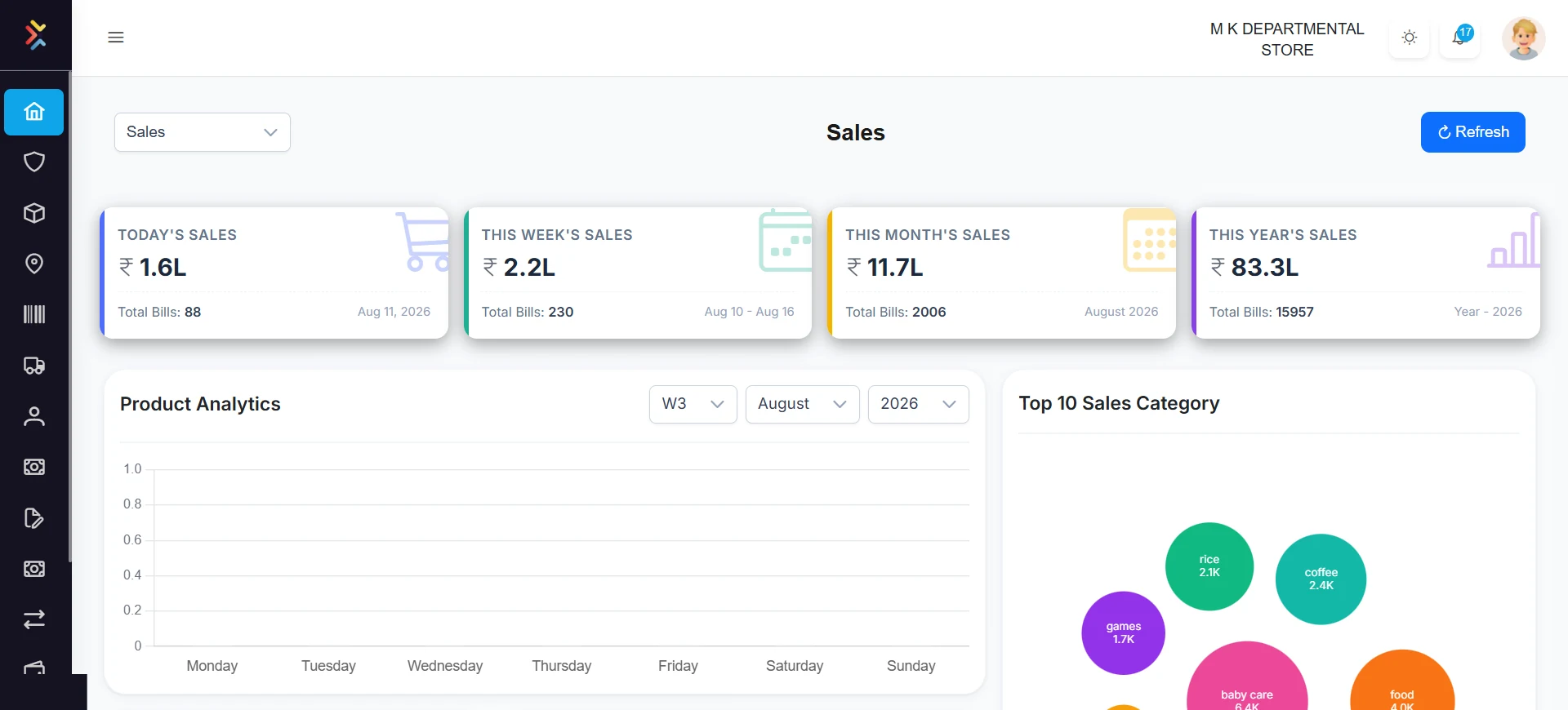
Task: Select the coffee 2.4K bubble
Action: [x=1321, y=579]
